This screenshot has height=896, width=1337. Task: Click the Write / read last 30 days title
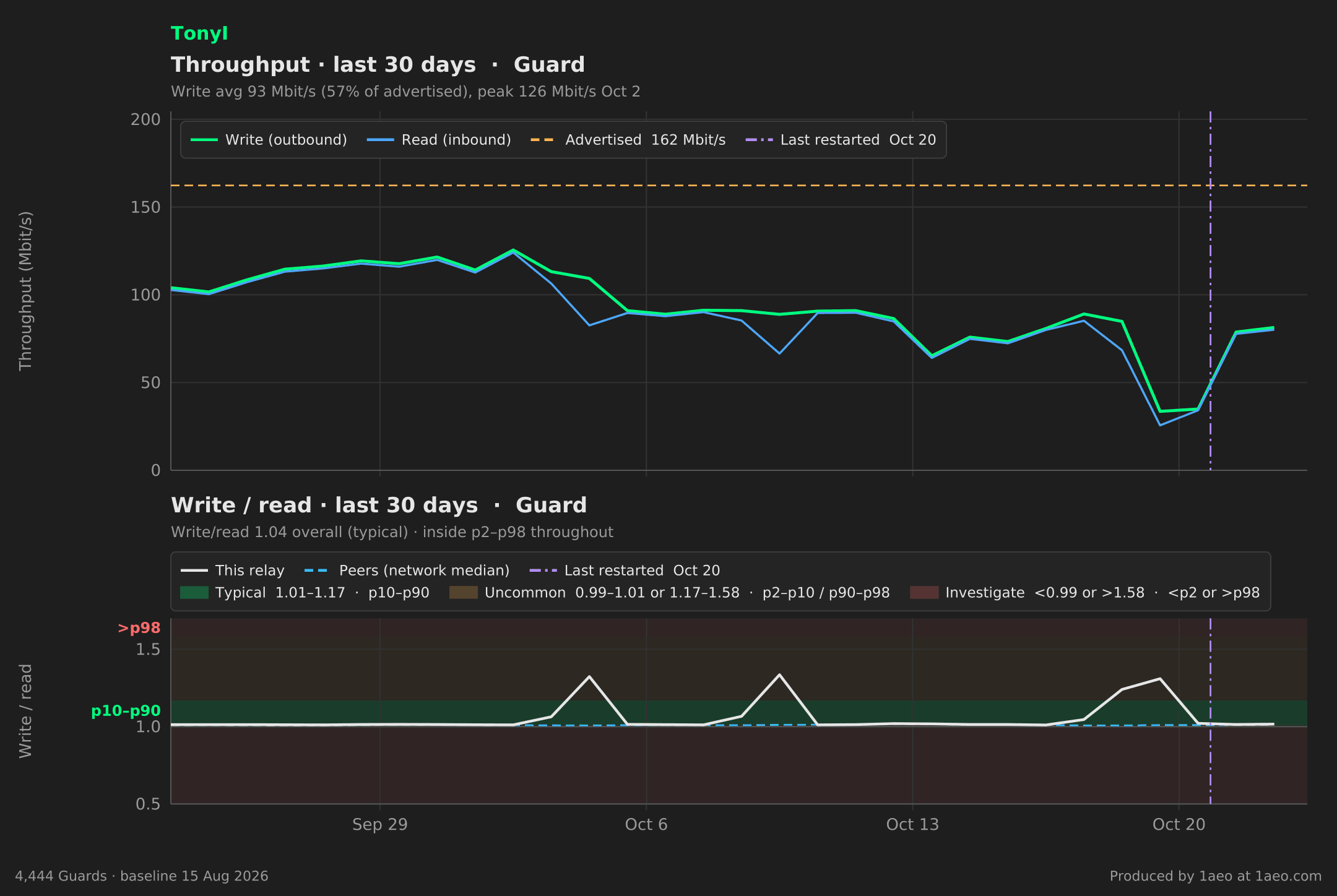[x=379, y=506]
